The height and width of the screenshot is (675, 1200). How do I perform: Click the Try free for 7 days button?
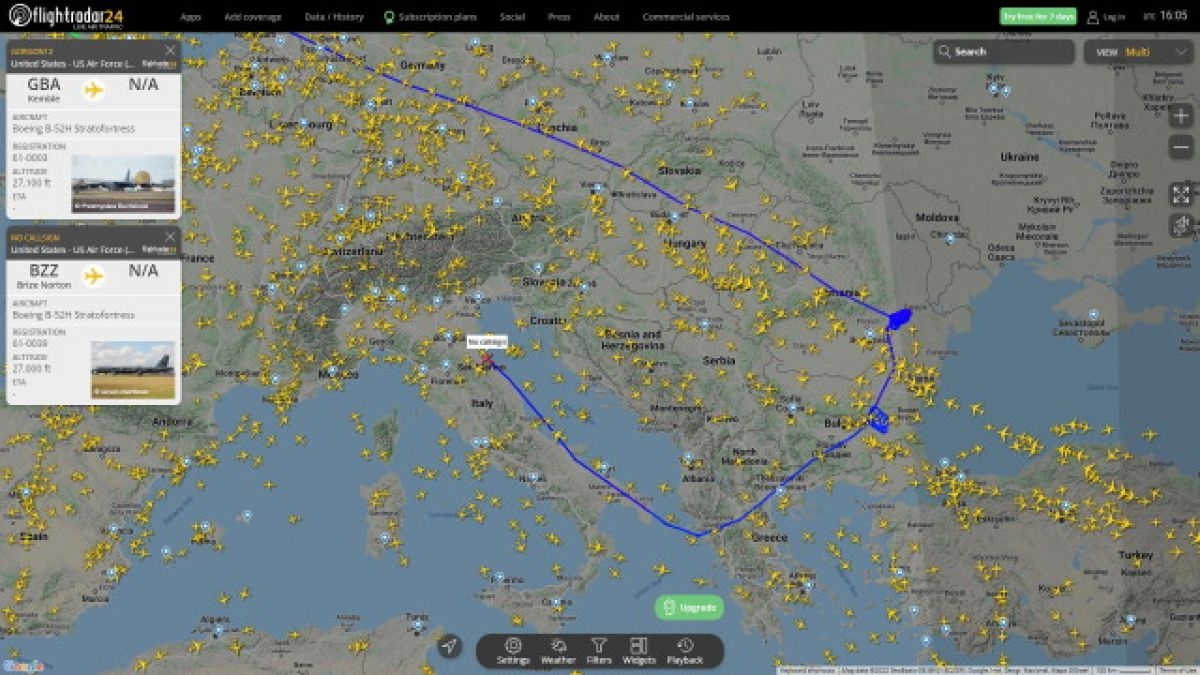coord(1038,17)
